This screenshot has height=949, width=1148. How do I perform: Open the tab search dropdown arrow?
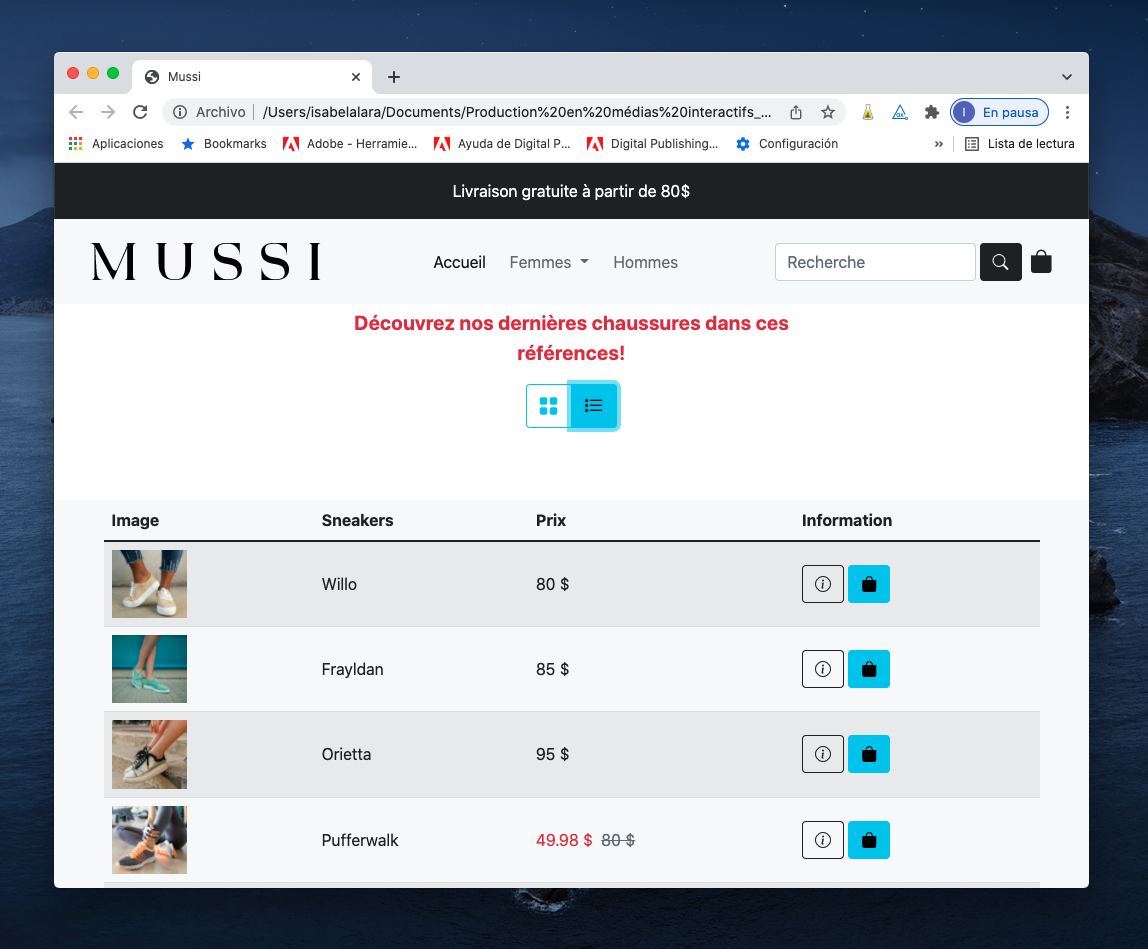(x=1066, y=77)
